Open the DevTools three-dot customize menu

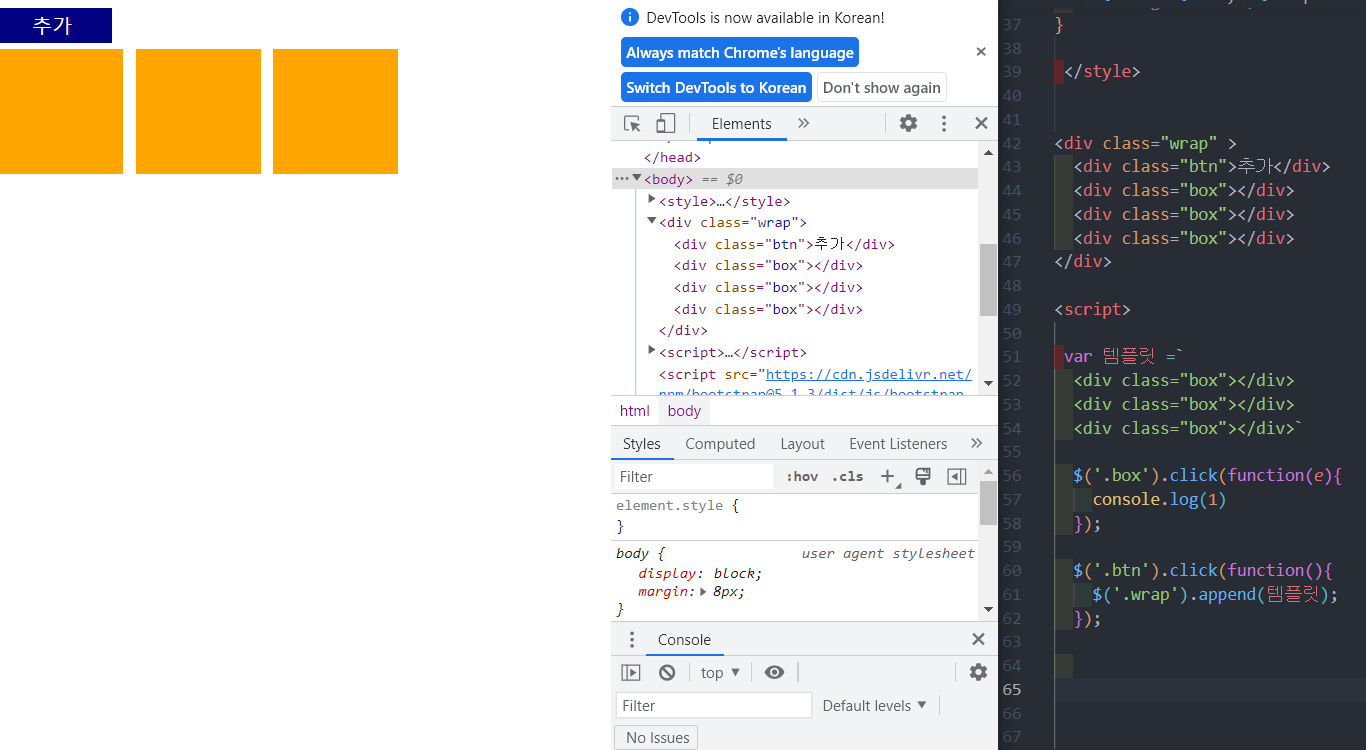[x=943, y=123]
